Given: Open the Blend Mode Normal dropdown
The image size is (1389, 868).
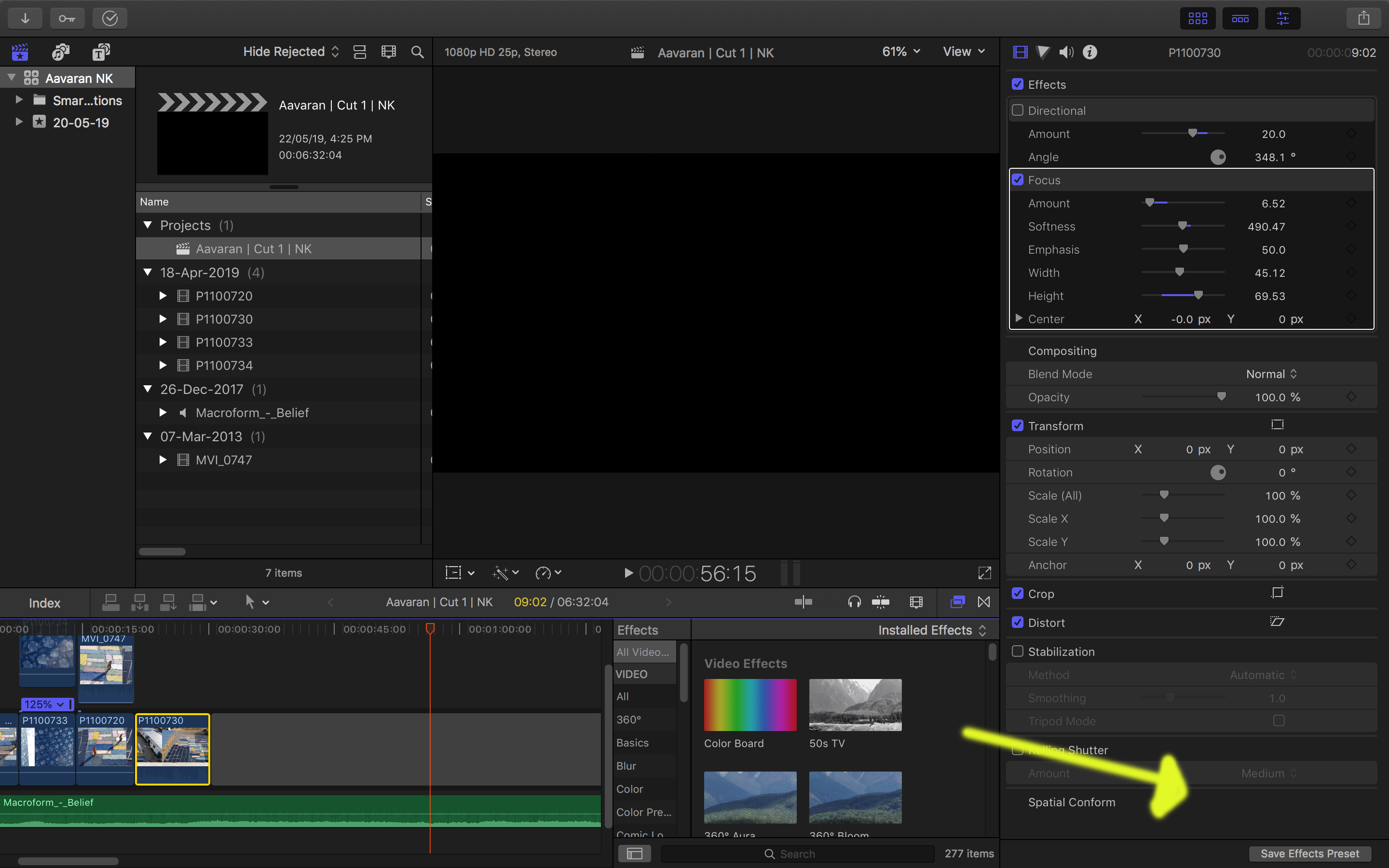Looking at the screenshot, I should [1271, 374].
